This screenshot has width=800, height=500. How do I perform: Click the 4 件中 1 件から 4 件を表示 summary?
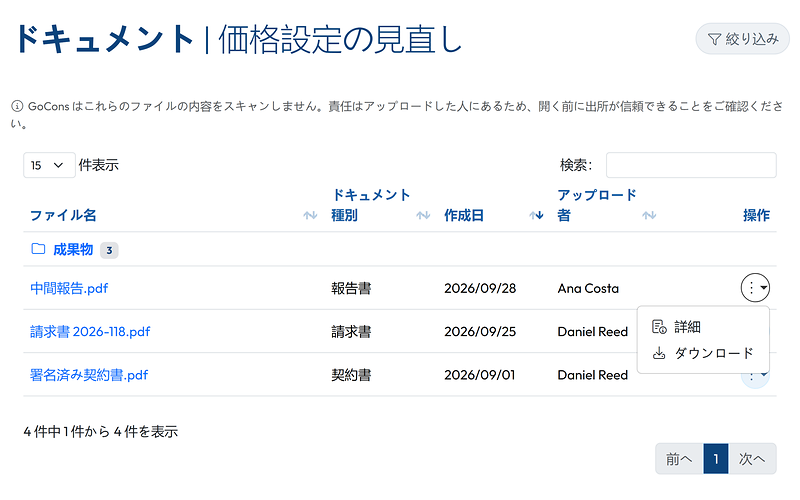[x=101, y=432]
